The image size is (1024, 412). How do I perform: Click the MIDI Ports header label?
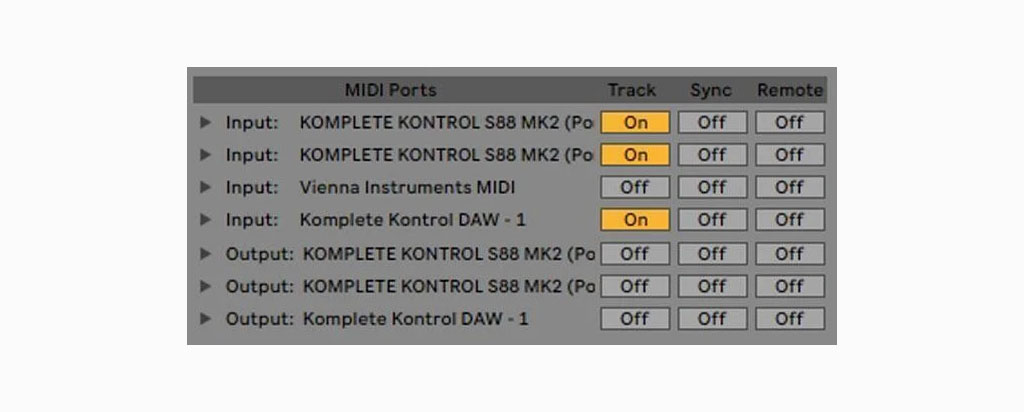(x=391, y=90)
